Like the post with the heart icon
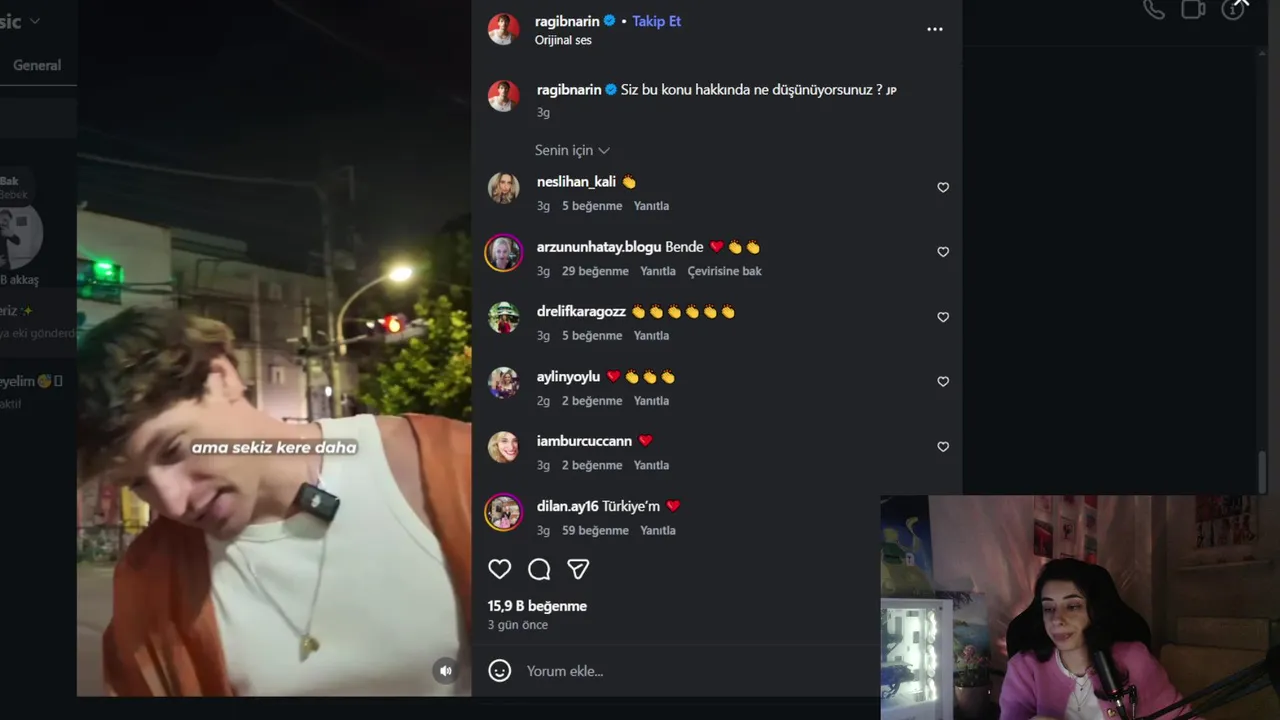Screen dimensions: 1280x720 point(499,569)
